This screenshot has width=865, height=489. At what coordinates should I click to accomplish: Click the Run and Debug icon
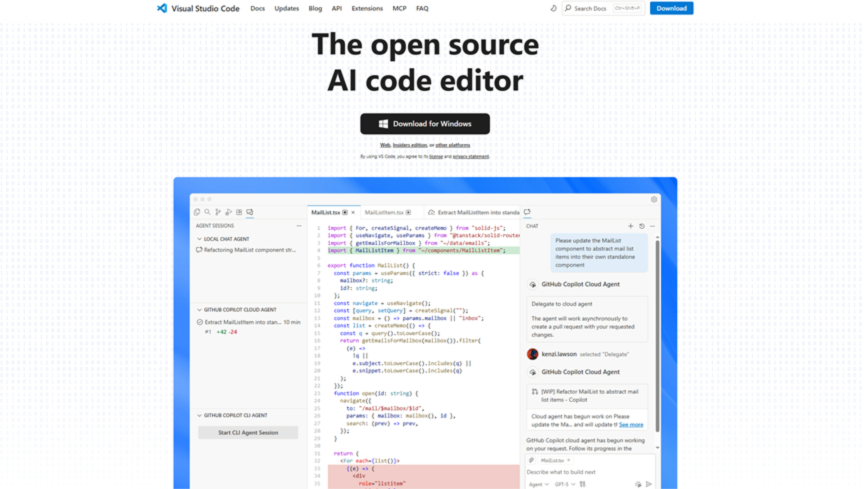click(x=228, y=212)
